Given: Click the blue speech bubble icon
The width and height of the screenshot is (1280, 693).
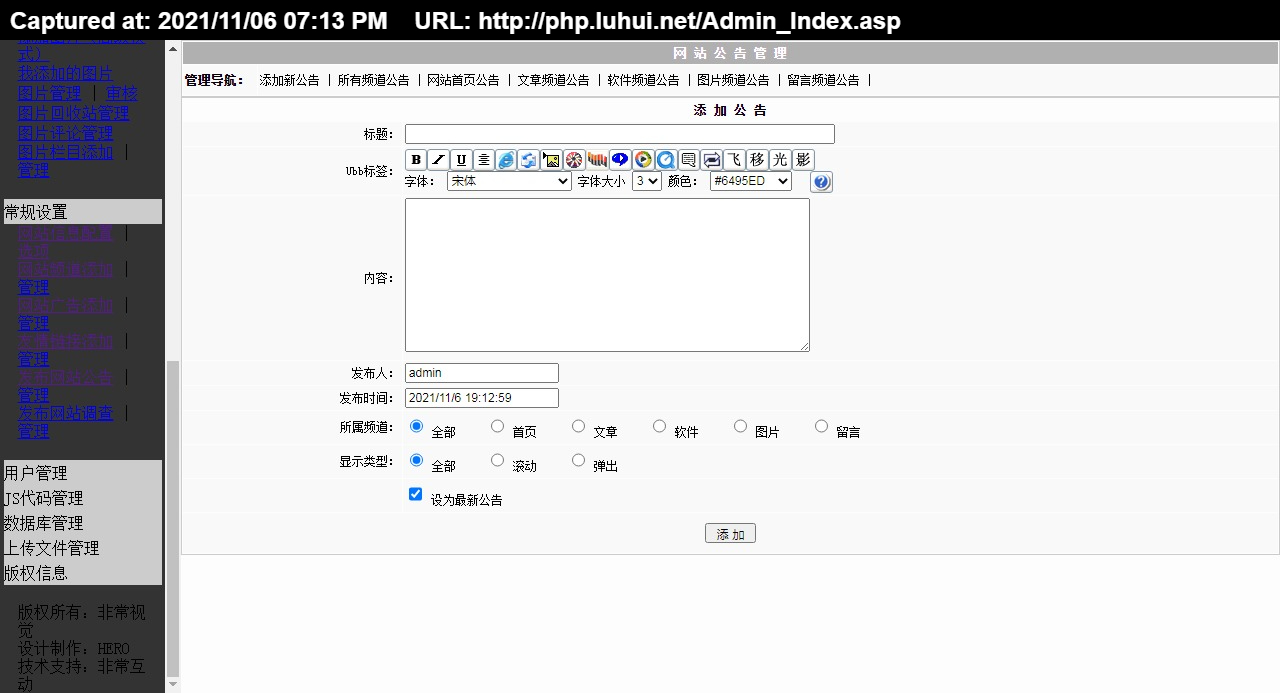Looking at the screenshot, I should pos(620,160).
